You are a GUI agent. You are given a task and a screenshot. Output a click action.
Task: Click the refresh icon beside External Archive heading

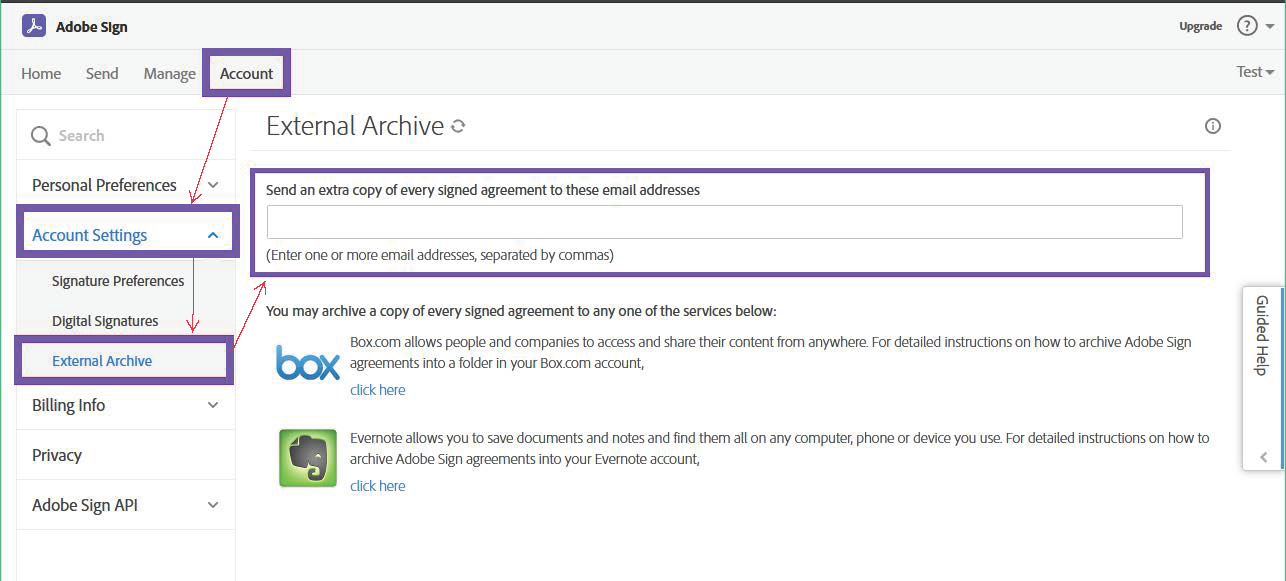pos(457,125)
